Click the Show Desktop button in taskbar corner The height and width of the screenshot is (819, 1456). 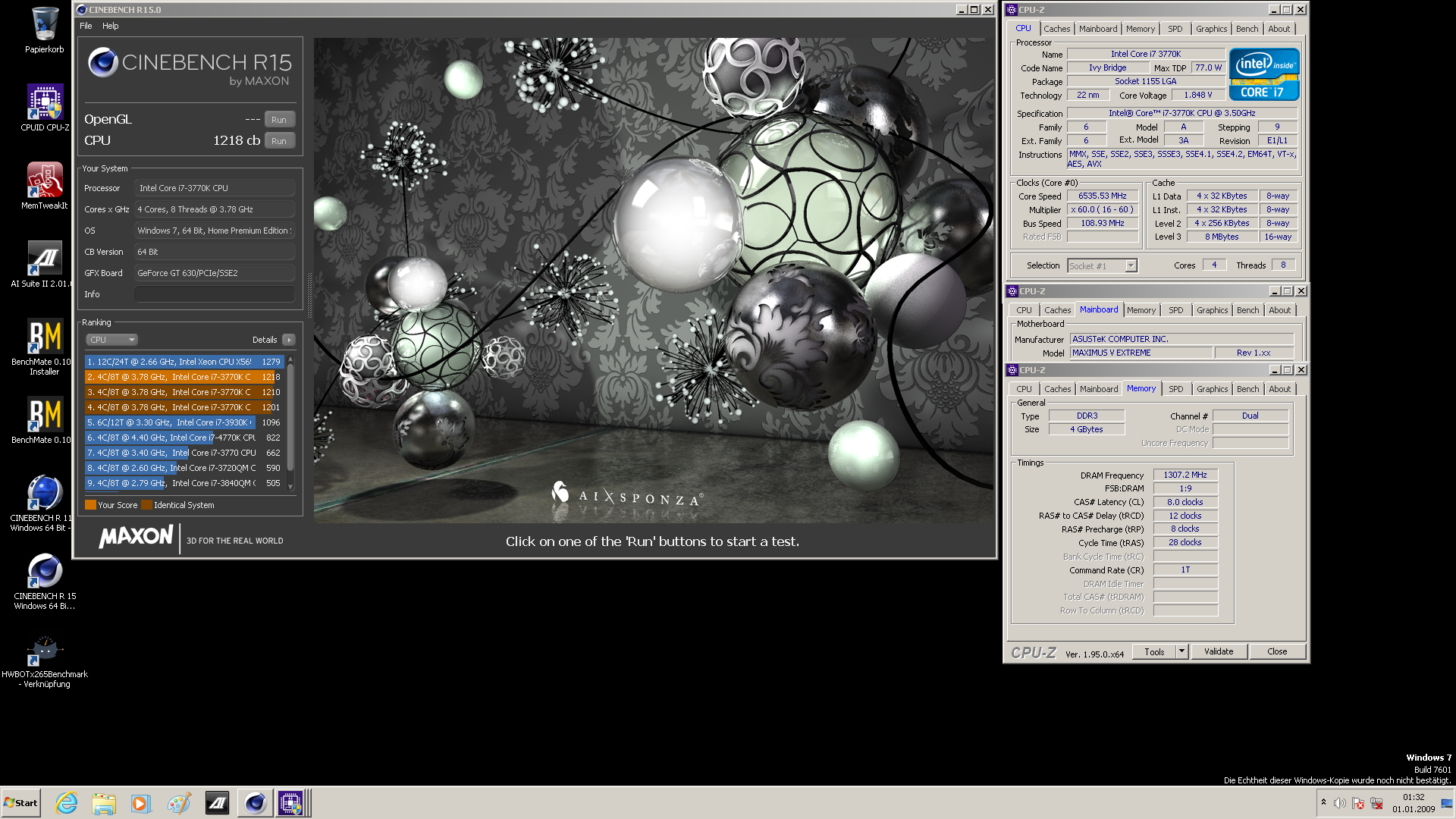1447,803
